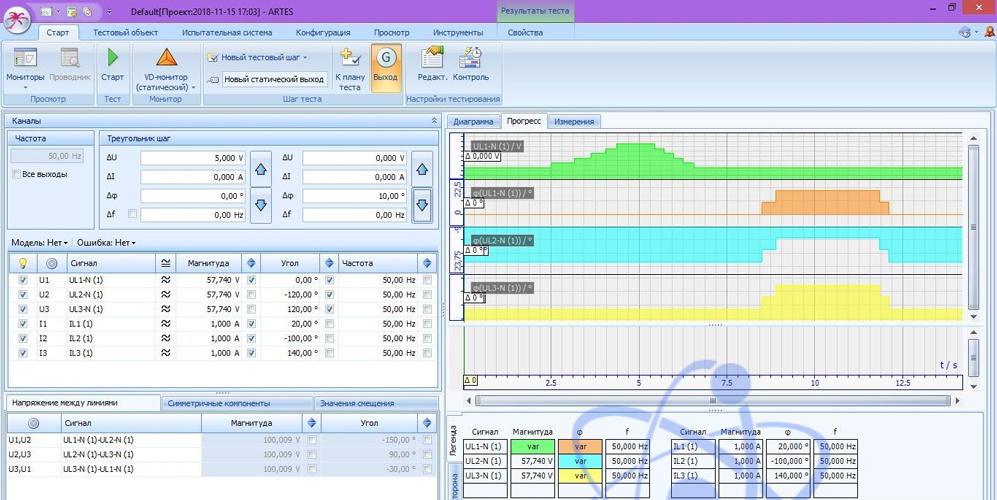Toggle magnitude checkbox for the UL2-N row
The image size is (997, 500).
[x=251, y=295]
